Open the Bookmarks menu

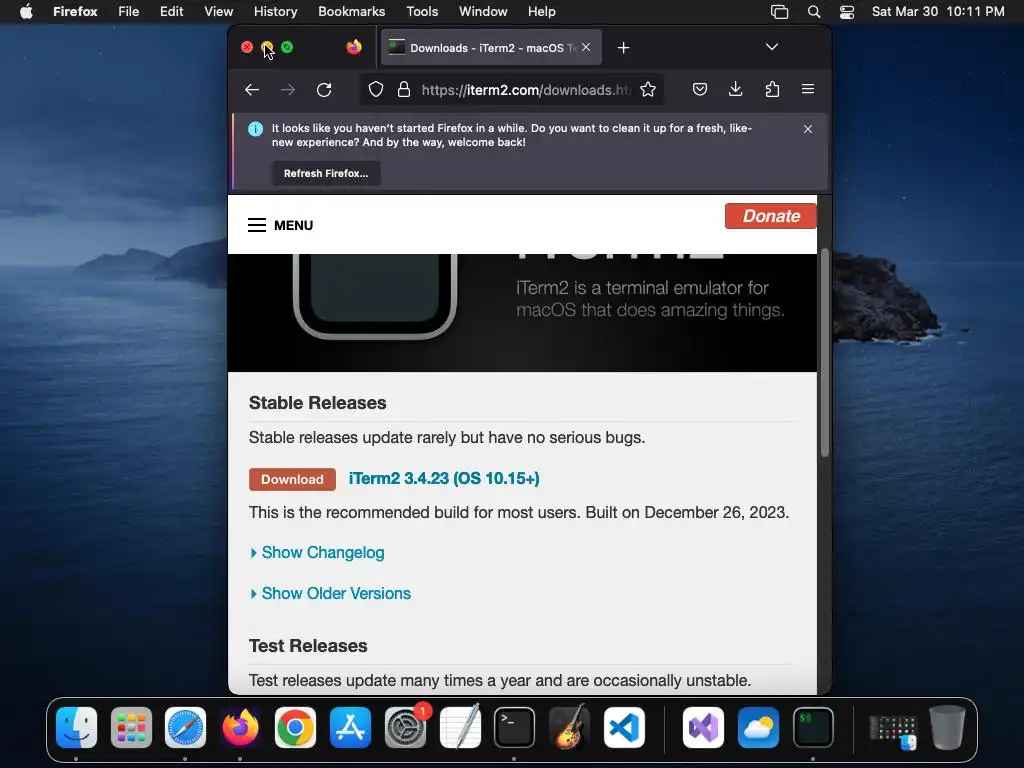coord(351,11)
